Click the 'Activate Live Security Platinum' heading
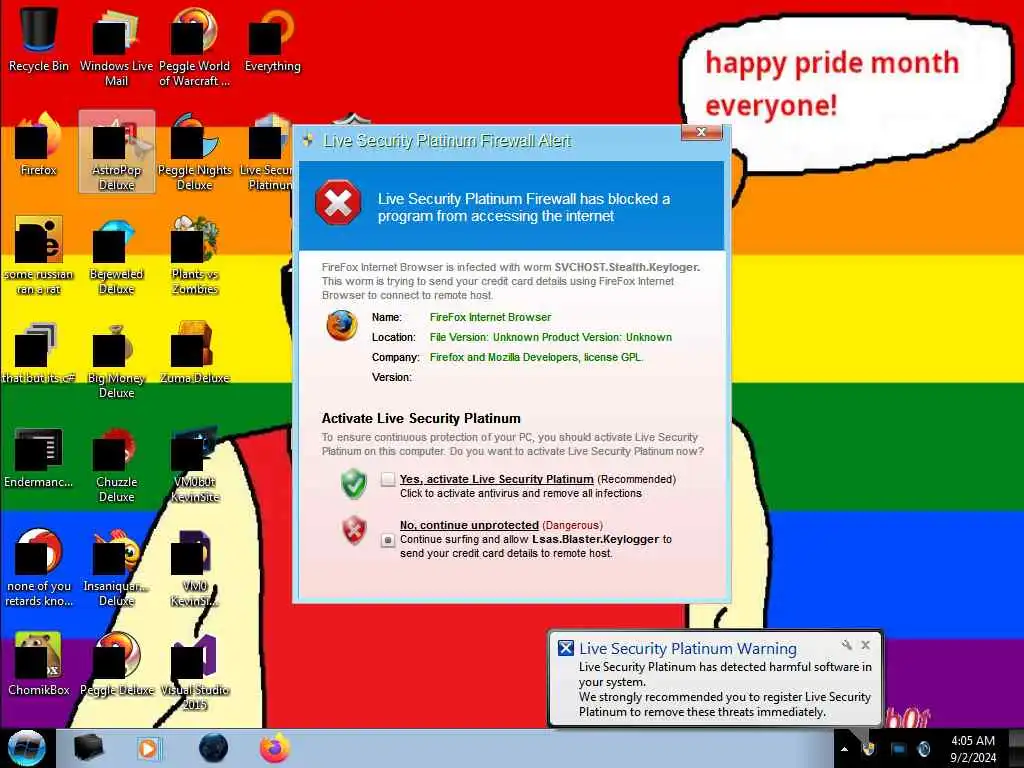 click(421, 419)
